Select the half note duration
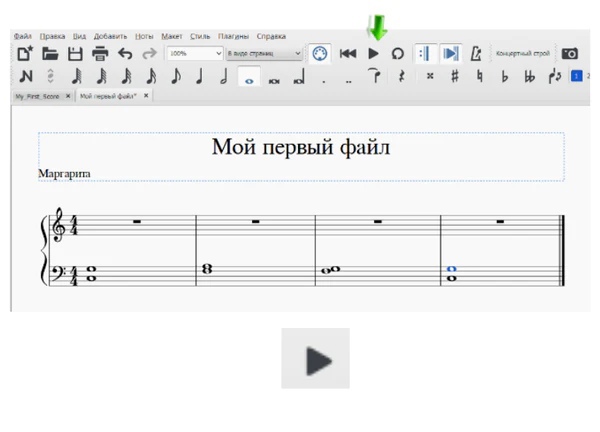The image size is (600, 432). (224, 76)
